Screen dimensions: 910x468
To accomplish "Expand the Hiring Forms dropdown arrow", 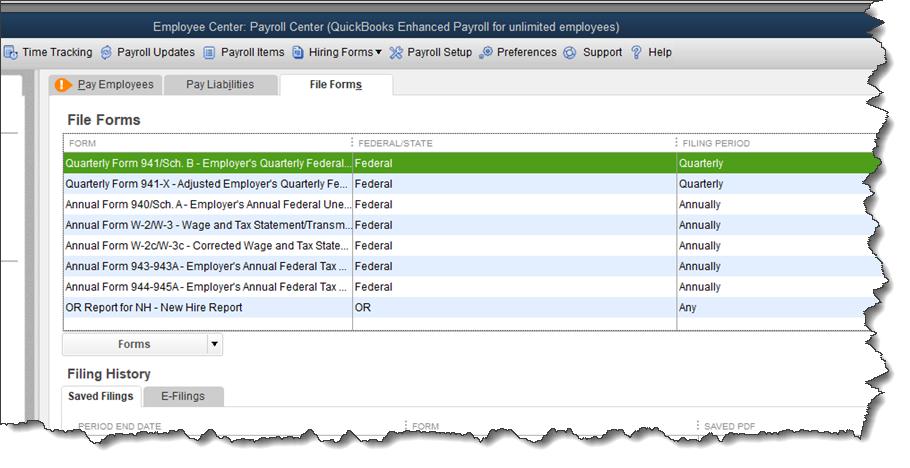I will coord(378,52).
